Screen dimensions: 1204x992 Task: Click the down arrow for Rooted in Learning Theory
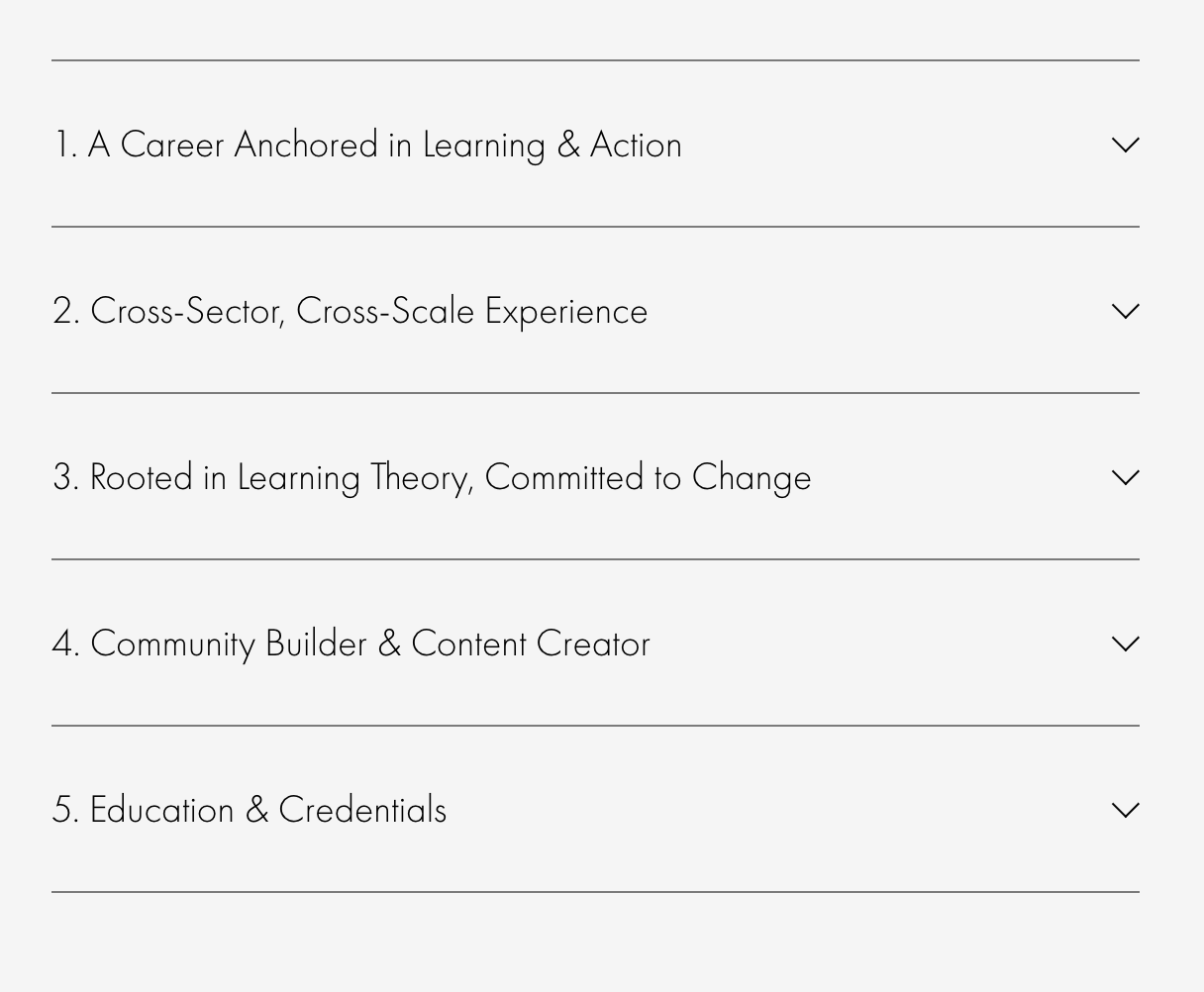(x=1126, y=477)
